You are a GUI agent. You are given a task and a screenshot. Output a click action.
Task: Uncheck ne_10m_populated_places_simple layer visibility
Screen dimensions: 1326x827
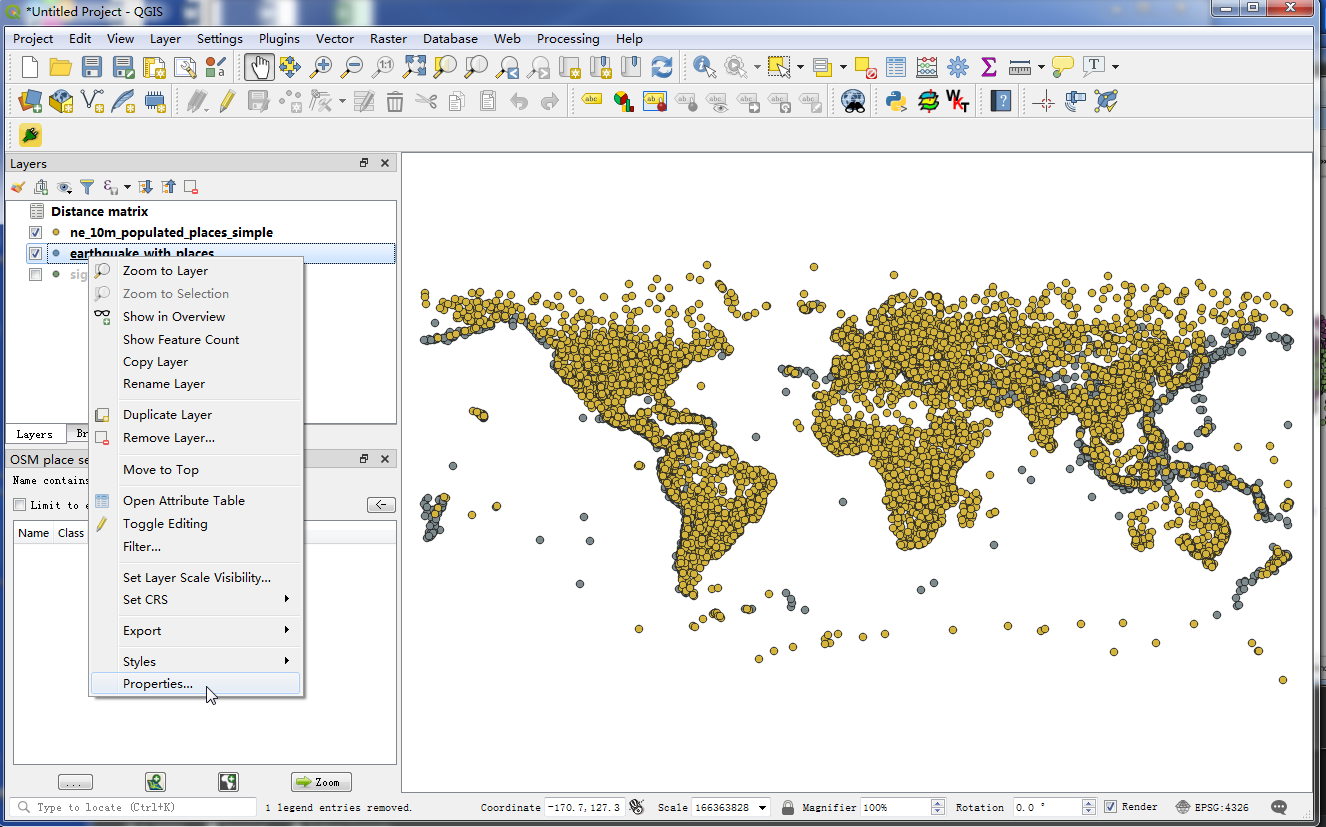coord(36,232)
